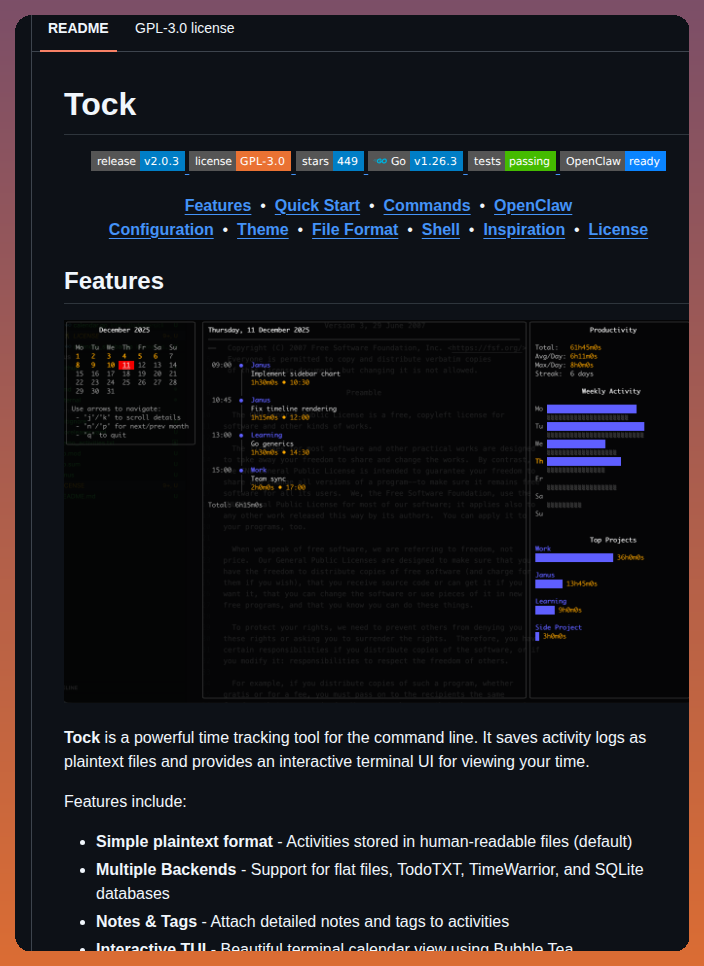The image size is (704, 966).
Task: Open the Inspiration link
Action: 524,229
